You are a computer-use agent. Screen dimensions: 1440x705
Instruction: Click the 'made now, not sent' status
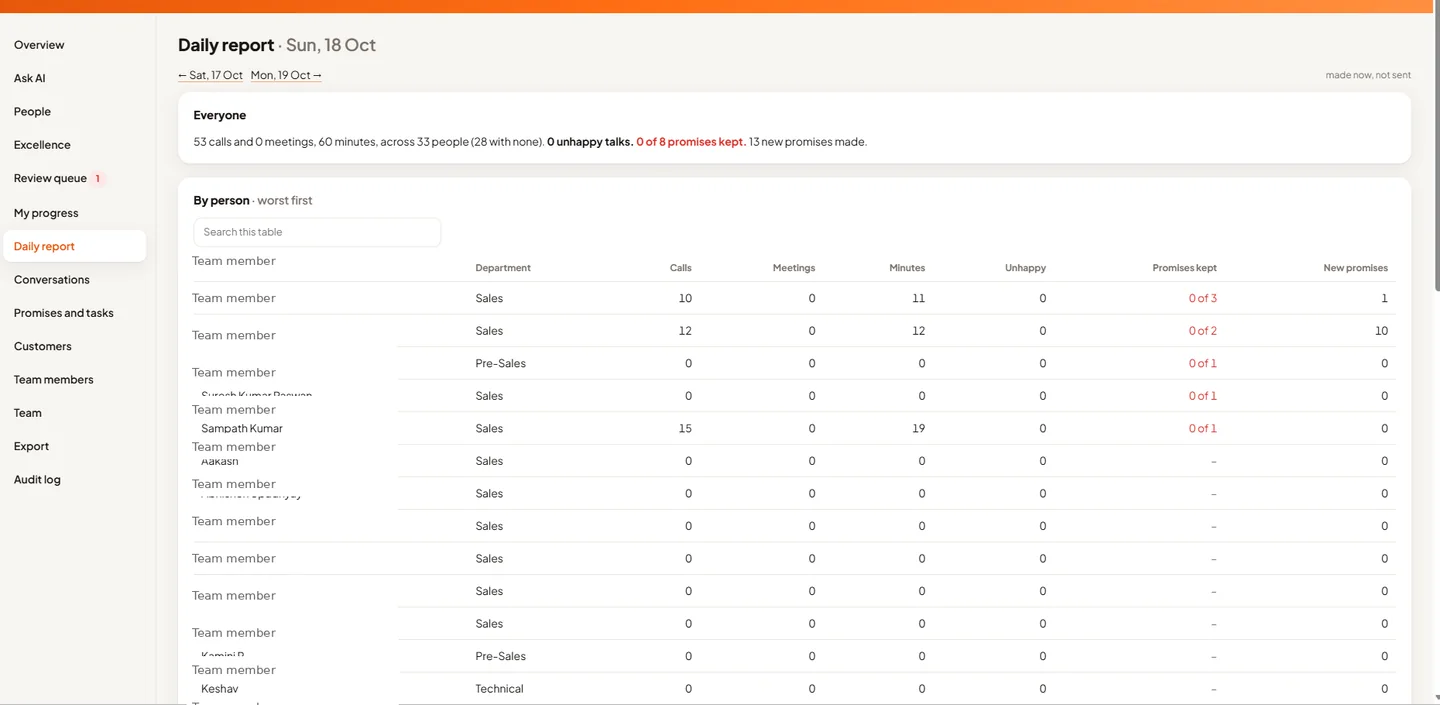pos(1368,75)
